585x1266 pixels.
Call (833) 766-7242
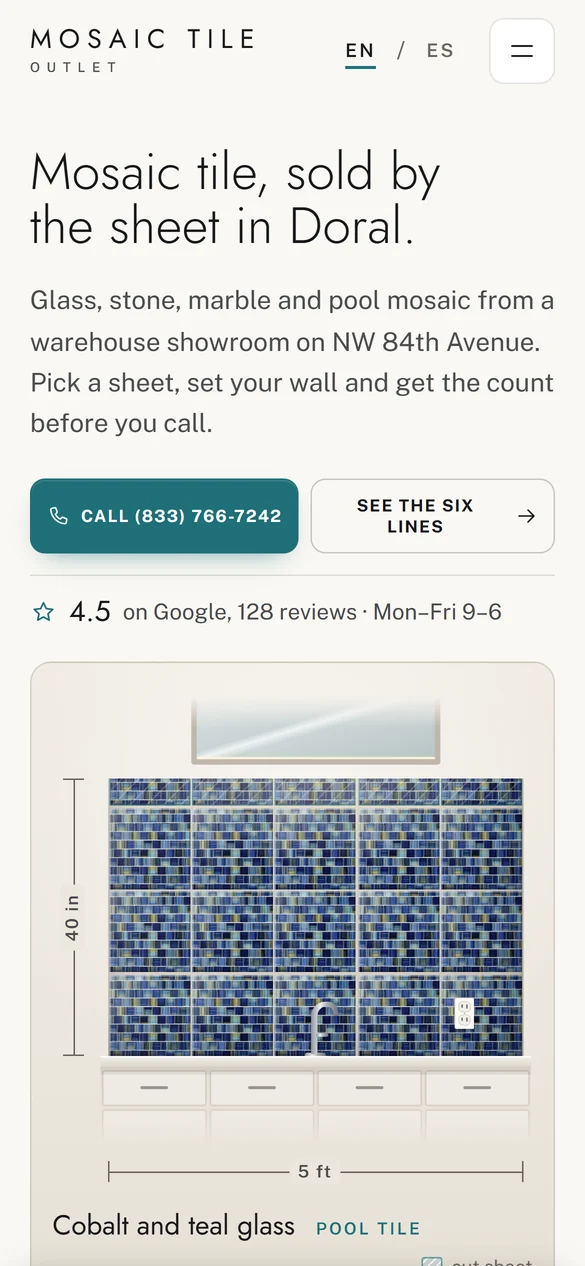[164, 516]
